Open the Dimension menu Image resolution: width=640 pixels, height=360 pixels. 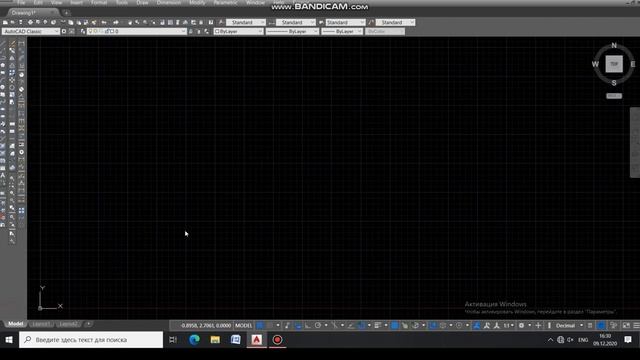(x=169, y=2)
